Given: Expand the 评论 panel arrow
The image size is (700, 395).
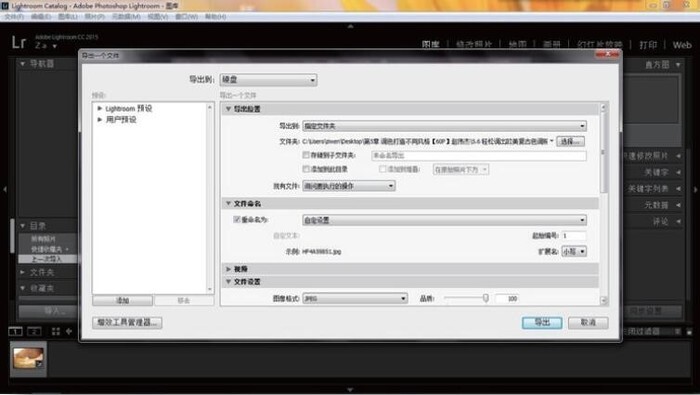Looking at the screenshot, I should point(678,221).
